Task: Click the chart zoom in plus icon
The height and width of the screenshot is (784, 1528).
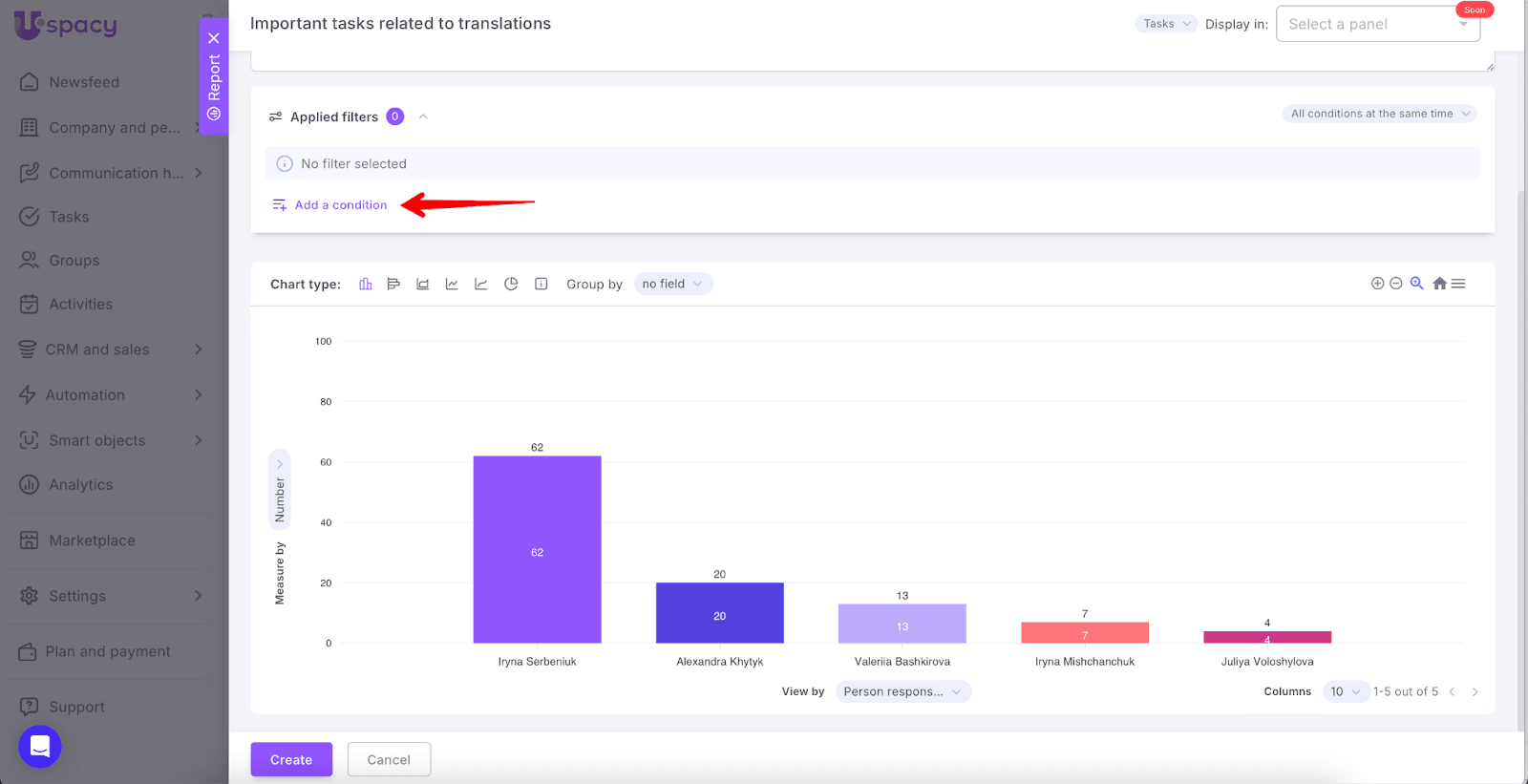Action: click(x=1377, y=284)
